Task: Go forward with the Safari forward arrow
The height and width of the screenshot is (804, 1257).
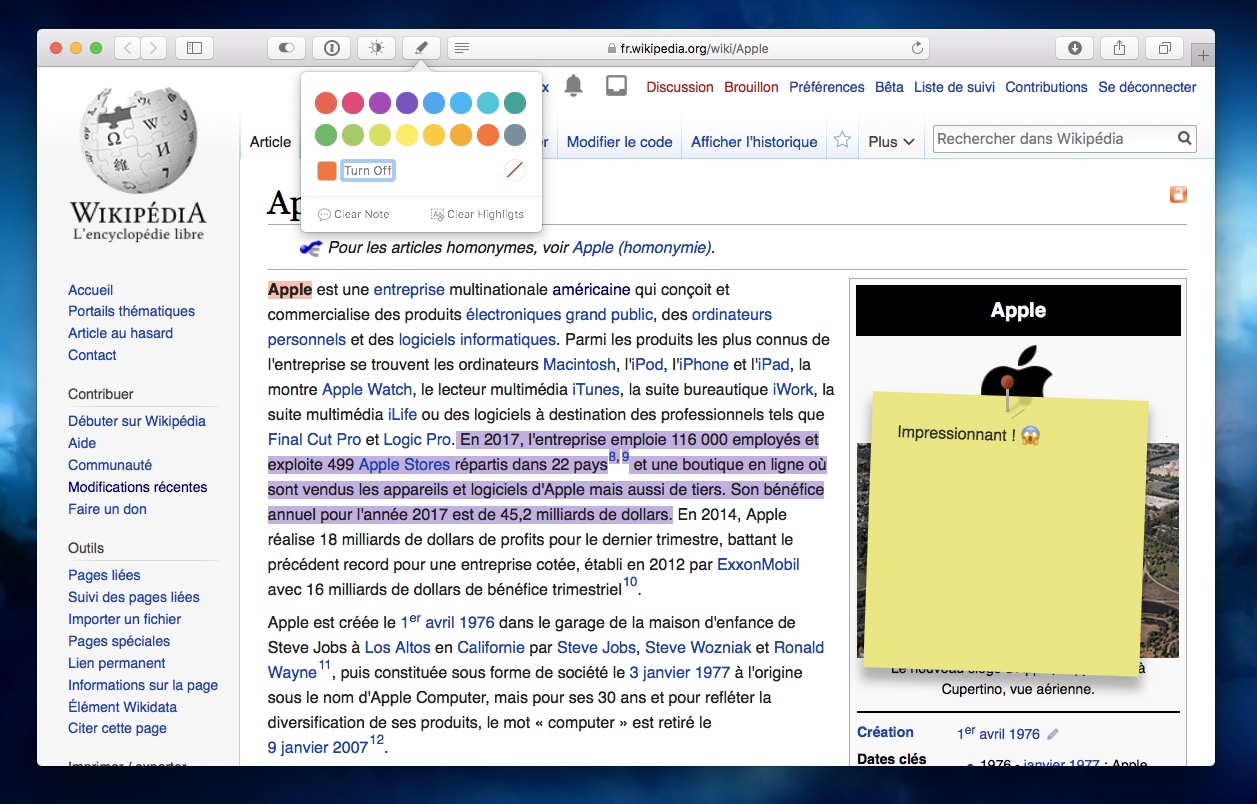Action: click(x=154, y=47)
